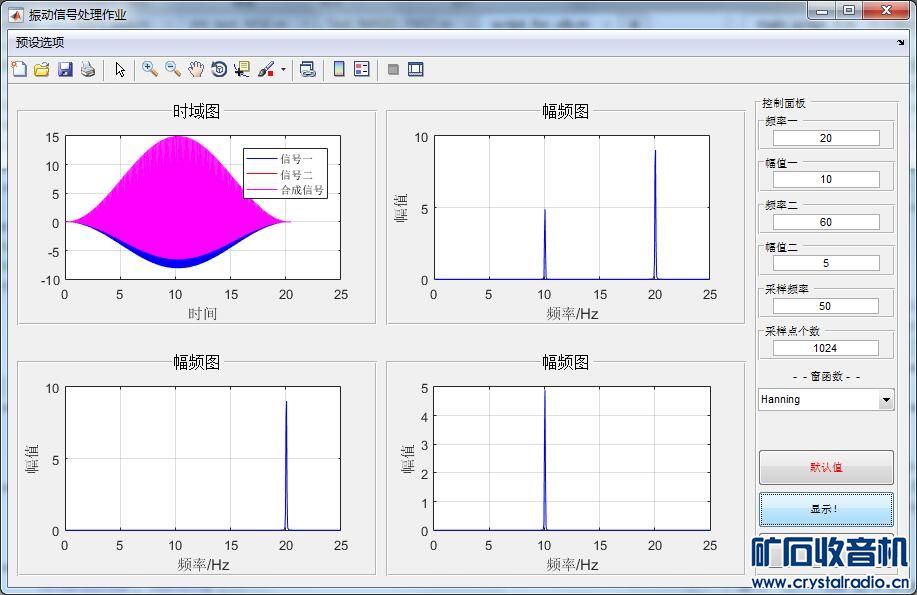Click the 显示! display button
Screen dimensions: 917x595
(826, 509)
